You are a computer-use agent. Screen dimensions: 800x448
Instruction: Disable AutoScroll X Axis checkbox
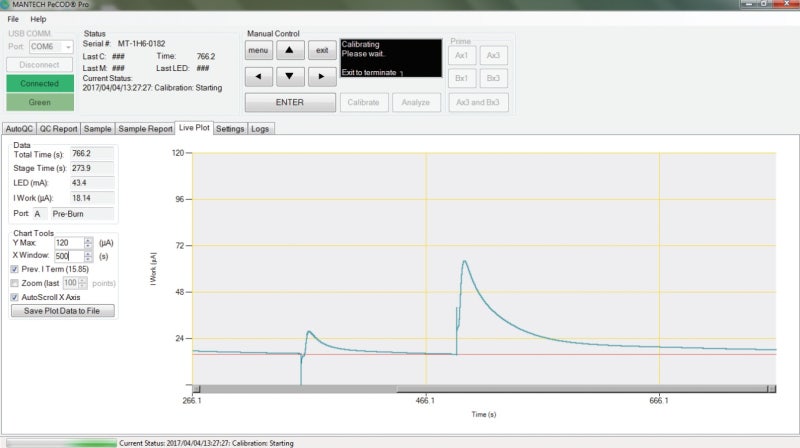pyautogui.click(x=15, y=297)
